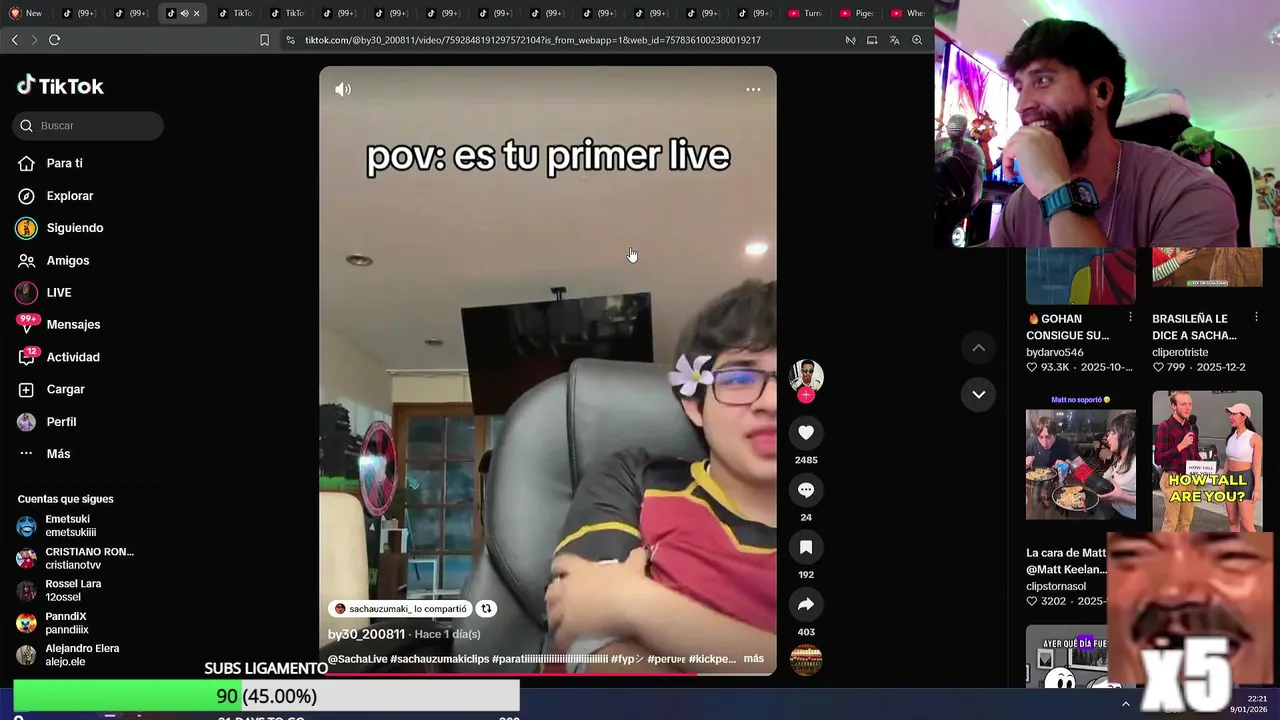Open the comments with the speech bubble icon
This screenshot has width=1280, height=720.
pyautogui.click(x=806, y=490)
